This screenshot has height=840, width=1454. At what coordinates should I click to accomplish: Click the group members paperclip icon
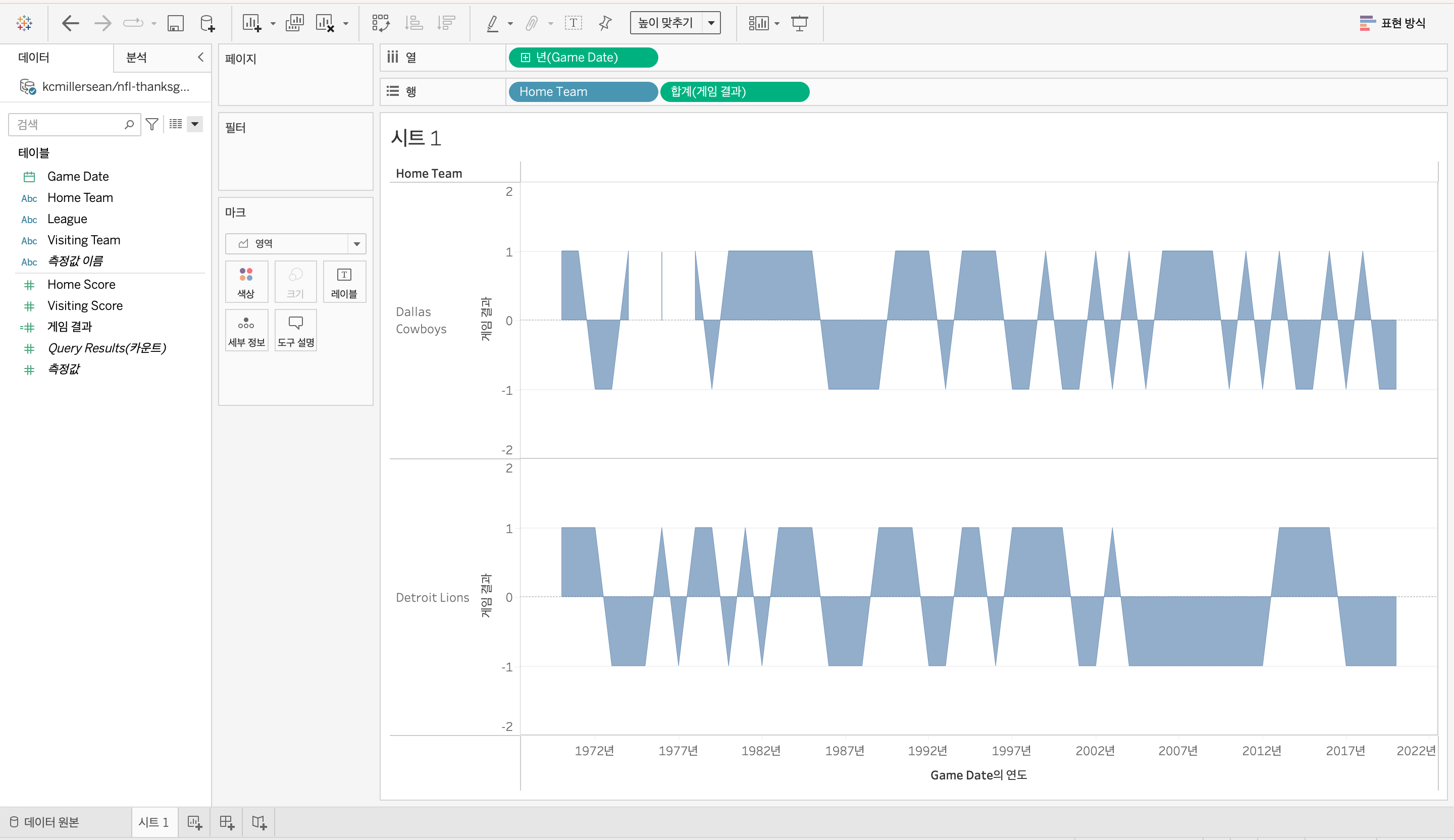[x=532, y=23]
